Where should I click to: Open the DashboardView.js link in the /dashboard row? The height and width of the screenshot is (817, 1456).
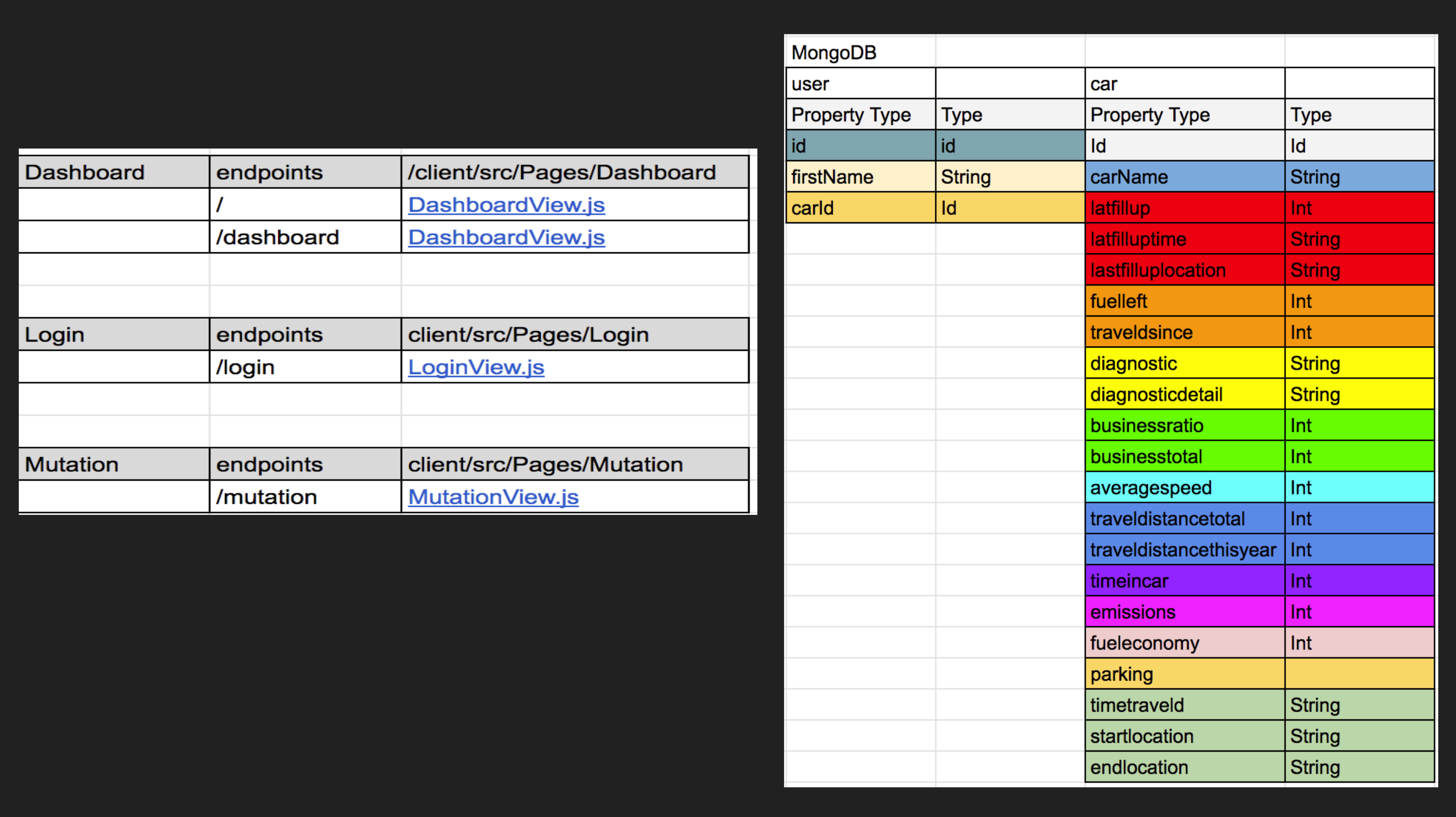pyautogui.click(x=506, y=237)
